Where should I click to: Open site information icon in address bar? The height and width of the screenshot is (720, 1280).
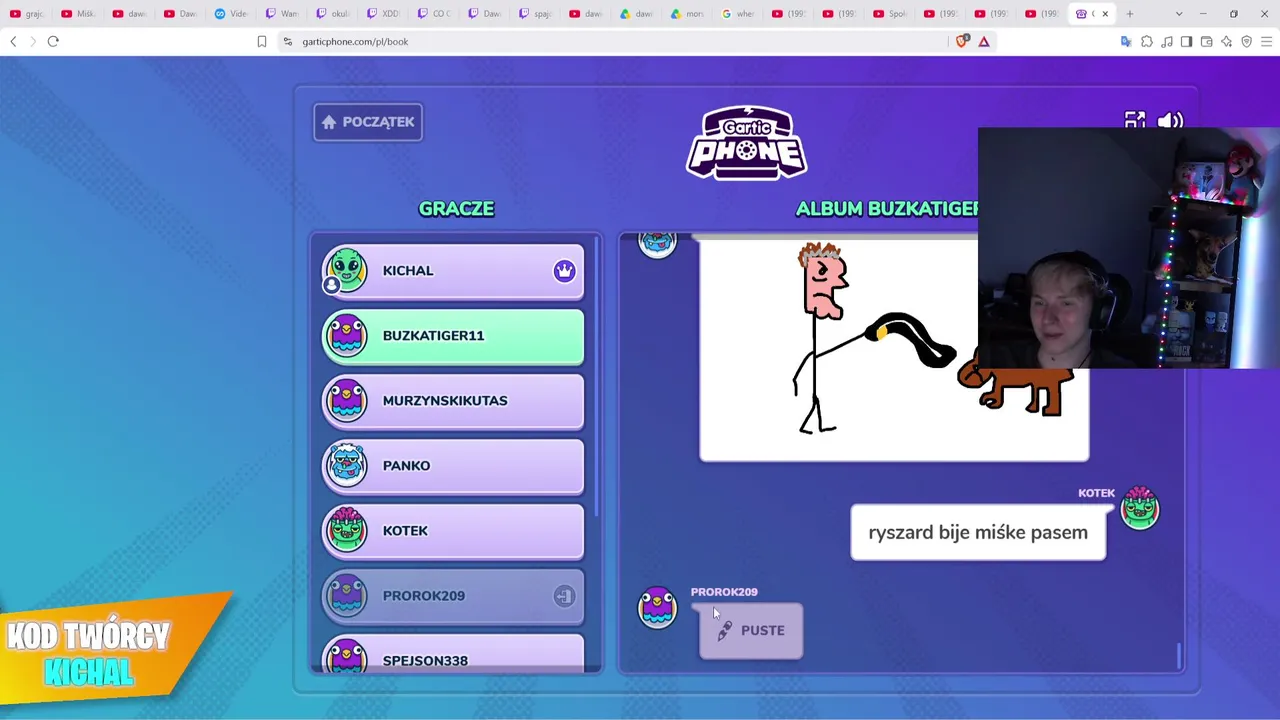pos(288,41)
